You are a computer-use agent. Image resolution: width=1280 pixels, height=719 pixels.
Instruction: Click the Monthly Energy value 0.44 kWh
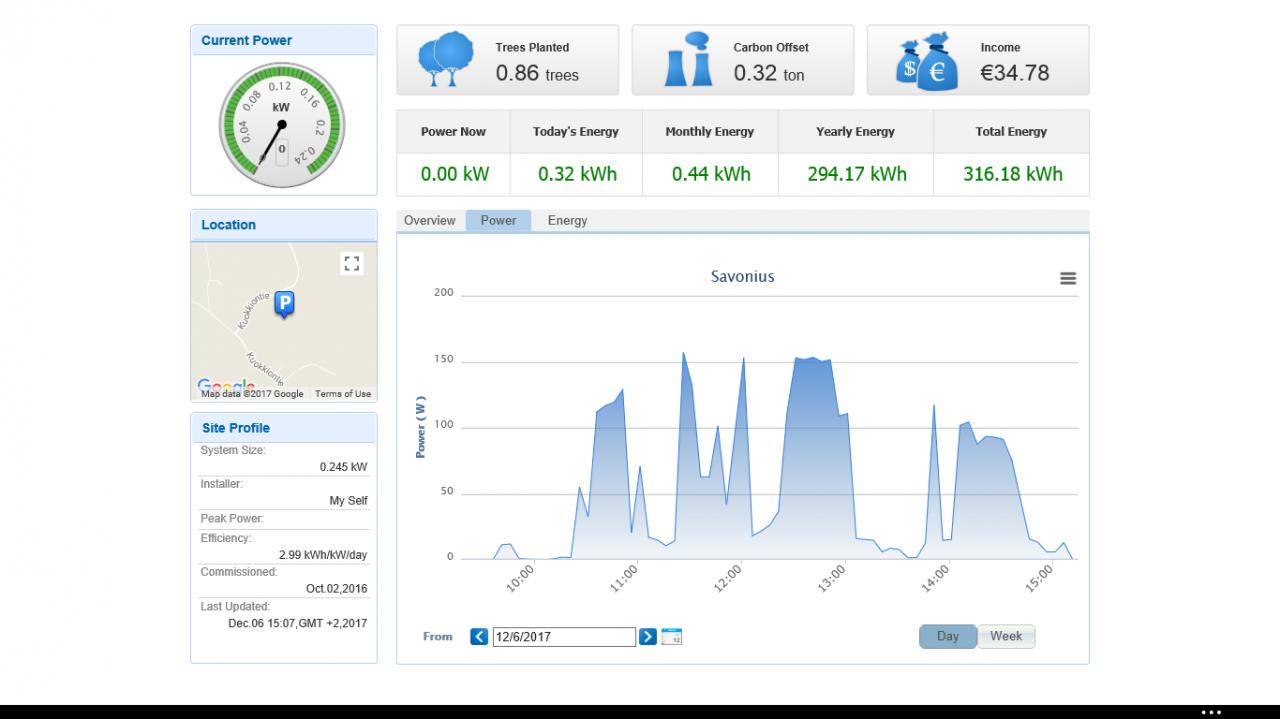711,174
